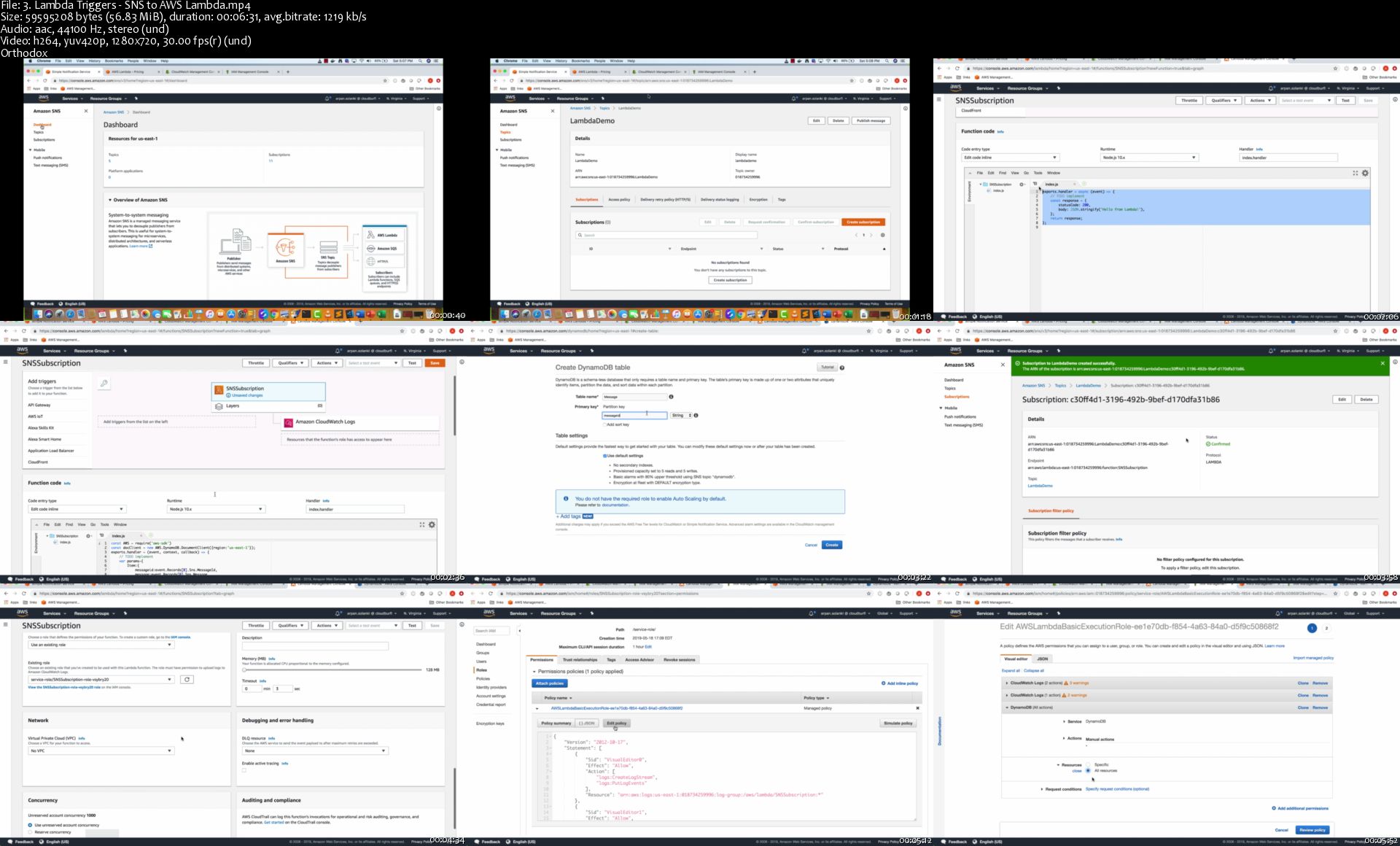Click DynamoDB Table name input
Viewport: 1400px width, 846px height.
(634, 397)
